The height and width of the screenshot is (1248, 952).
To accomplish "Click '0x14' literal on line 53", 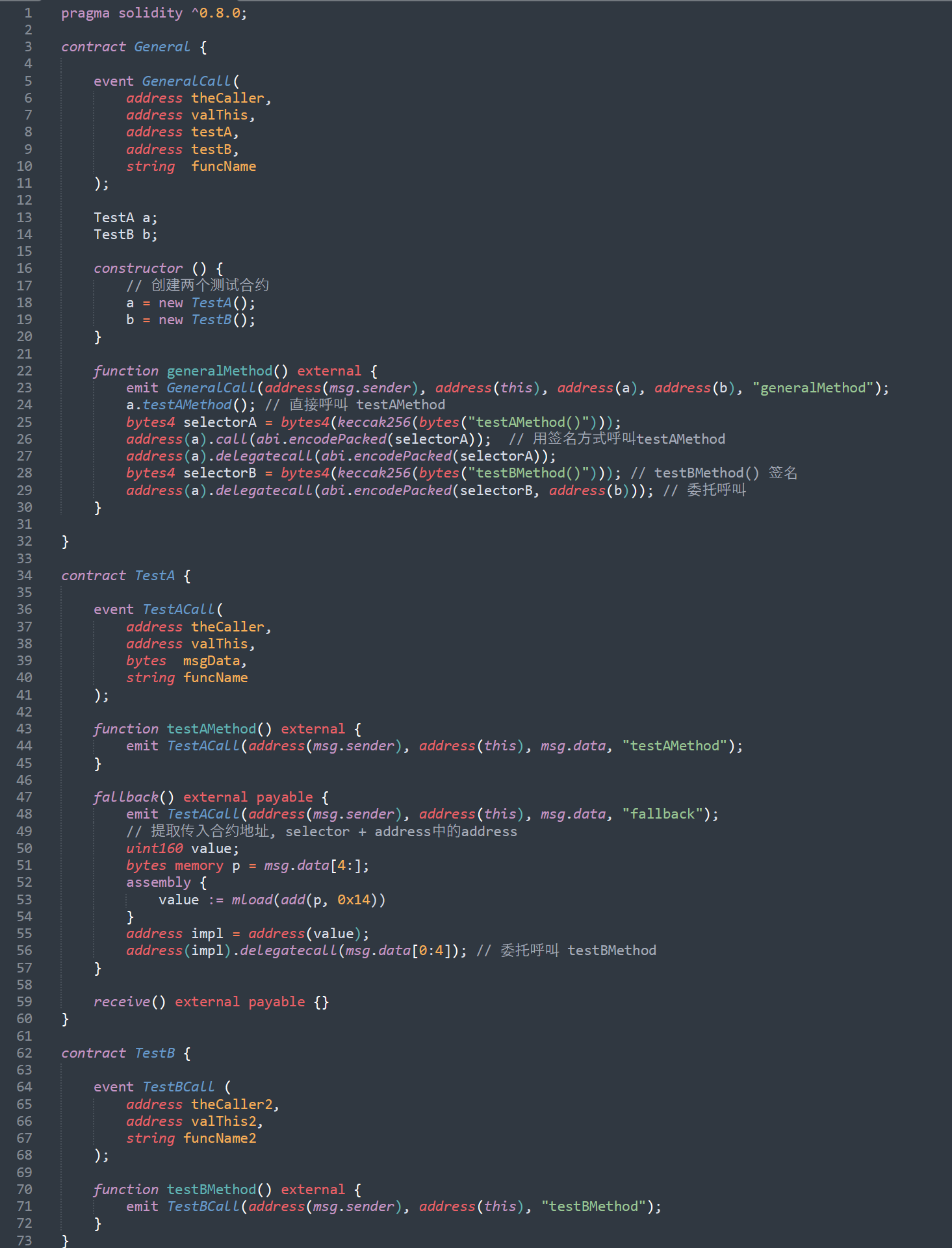I will [x=354, y=900].
